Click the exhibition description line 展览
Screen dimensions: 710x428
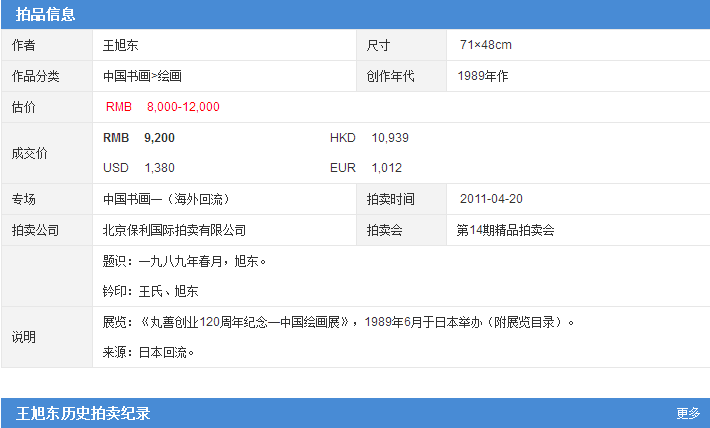(x=338, y=322)
